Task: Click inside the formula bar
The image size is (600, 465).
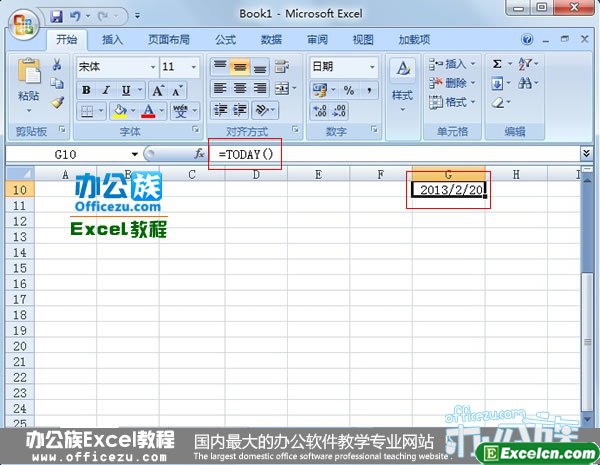Action: click(393, 154)
